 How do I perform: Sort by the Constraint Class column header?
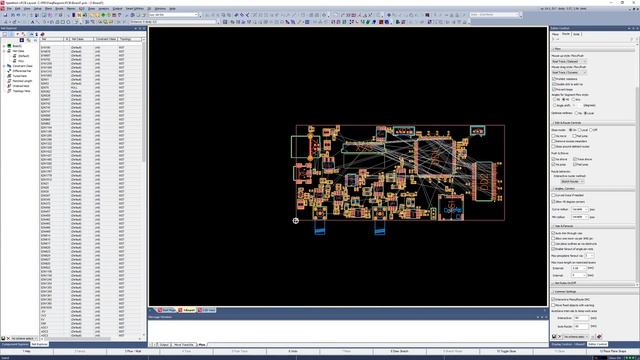pos(106,39)
